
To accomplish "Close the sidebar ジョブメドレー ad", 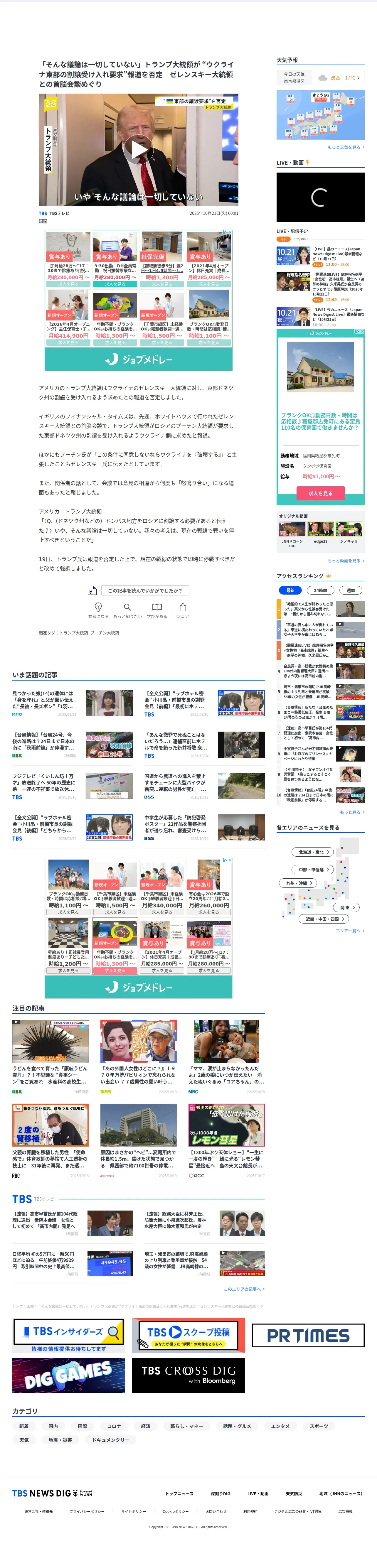I will coord(362,332).
